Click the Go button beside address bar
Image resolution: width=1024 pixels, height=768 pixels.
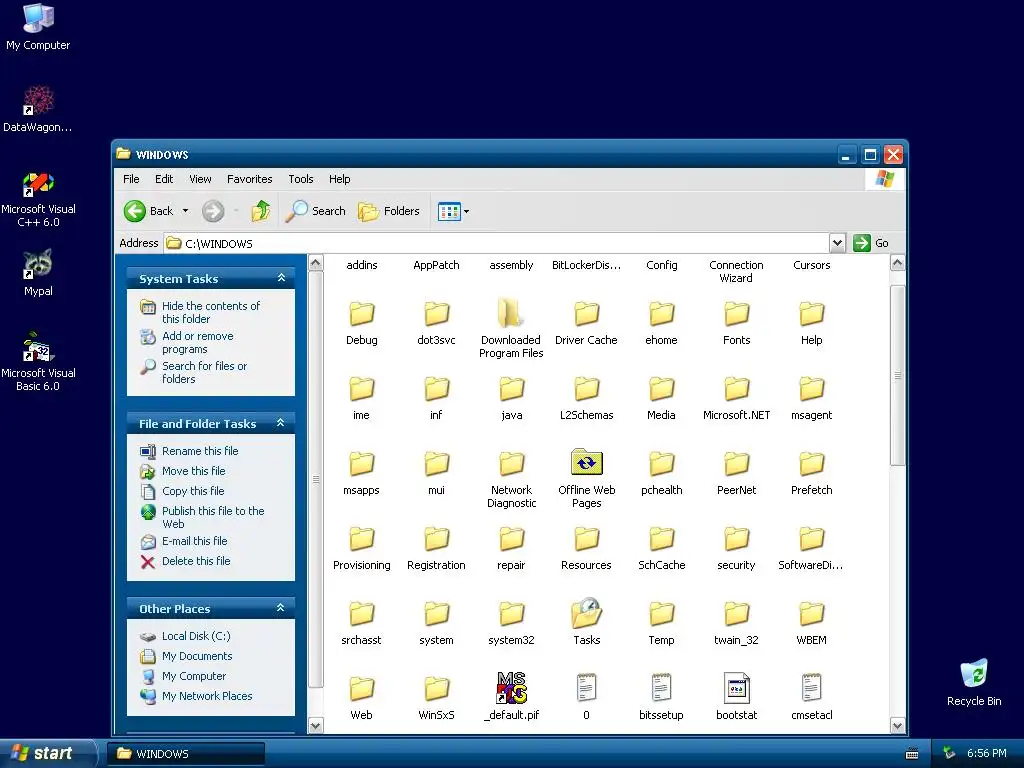coord(872,243)
